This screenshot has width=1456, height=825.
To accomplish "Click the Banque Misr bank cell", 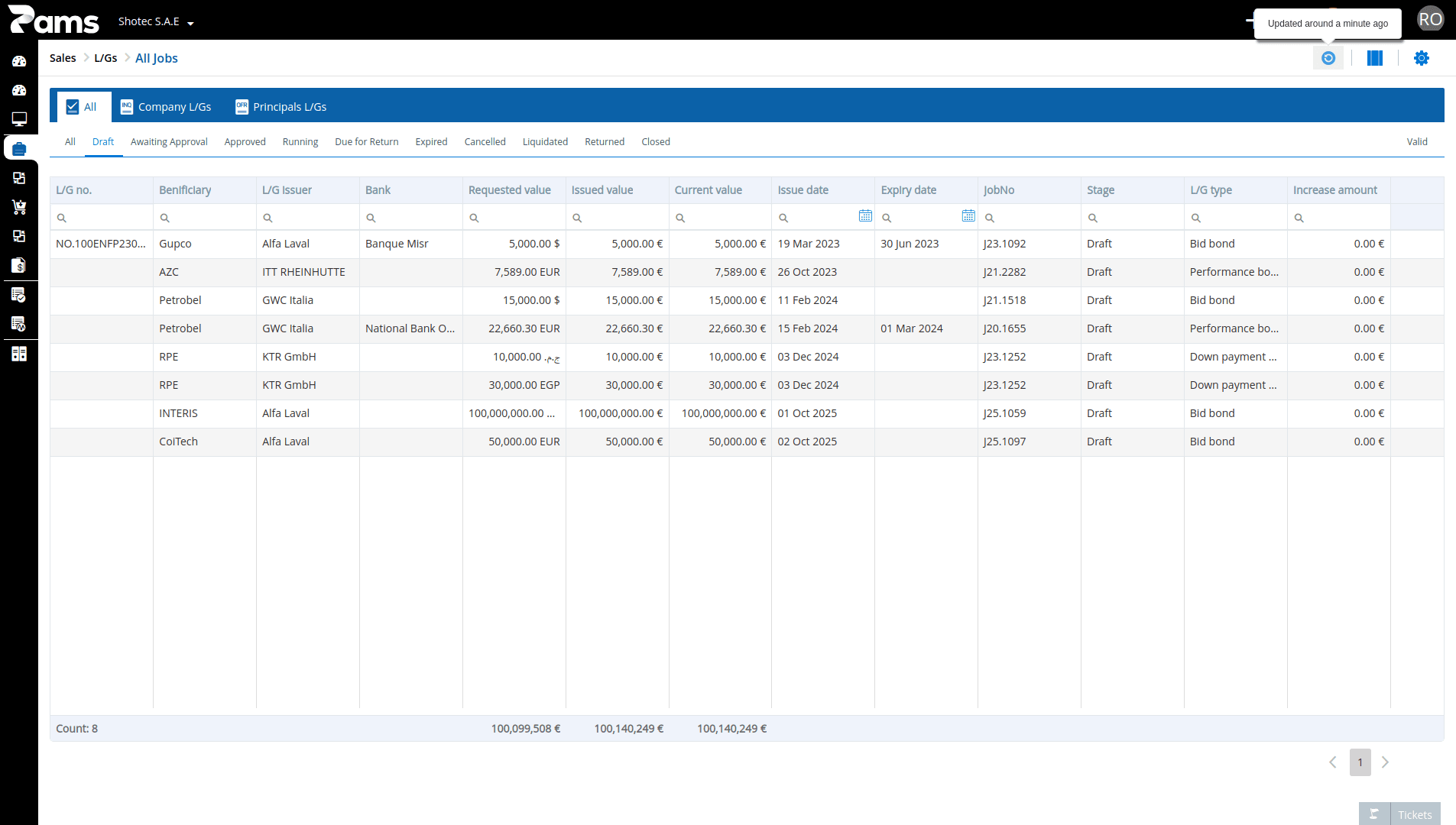I will (x=411, y=244).
